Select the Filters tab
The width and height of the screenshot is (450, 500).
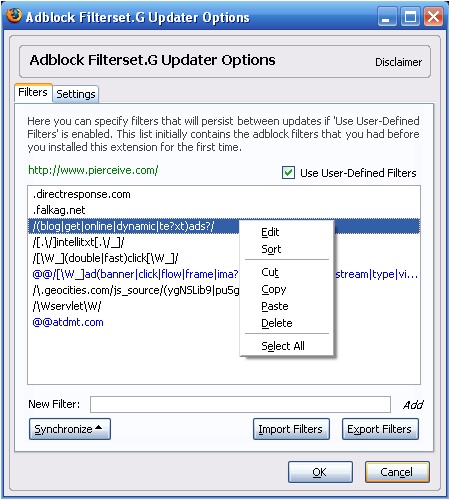click(33, 92)
